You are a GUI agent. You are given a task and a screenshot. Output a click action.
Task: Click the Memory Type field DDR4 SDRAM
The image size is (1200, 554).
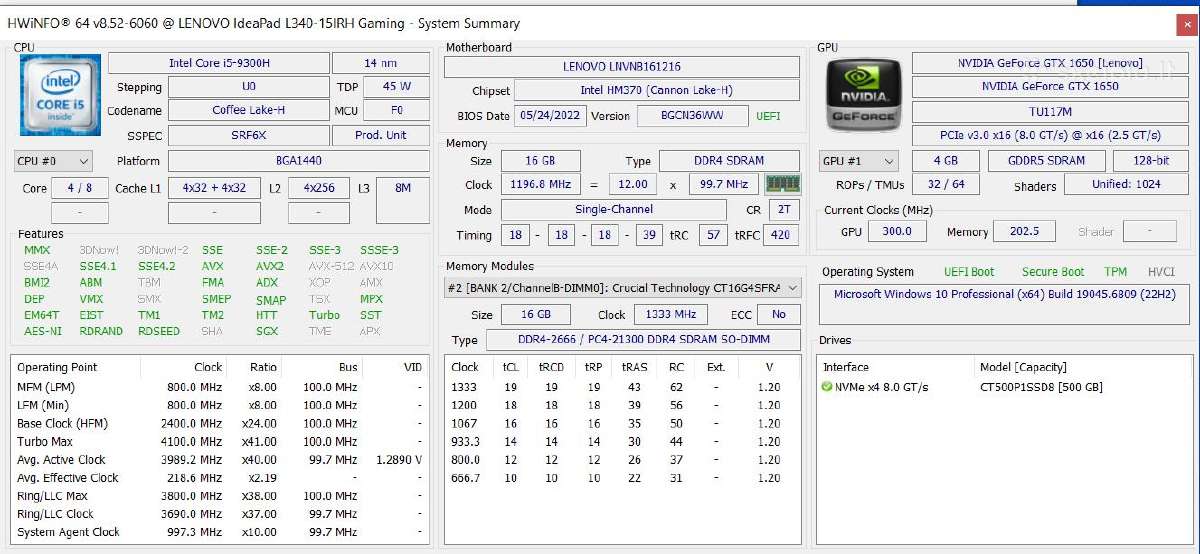(x=729, y=161)
